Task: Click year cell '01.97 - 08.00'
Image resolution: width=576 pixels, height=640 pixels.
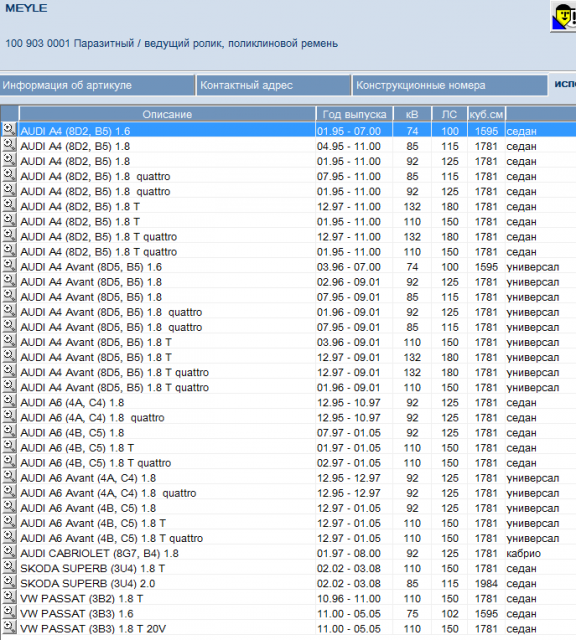Action: [349, 553]
